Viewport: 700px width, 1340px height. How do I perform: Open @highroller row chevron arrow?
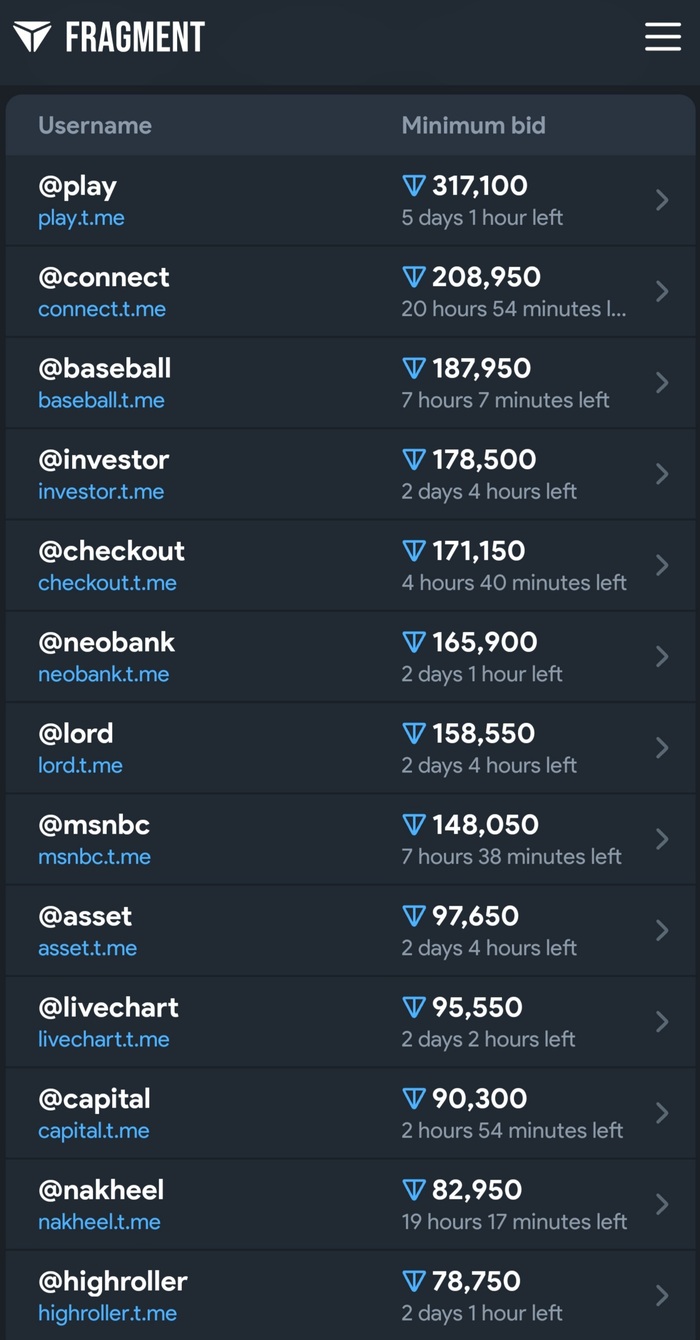(662, 1296)
